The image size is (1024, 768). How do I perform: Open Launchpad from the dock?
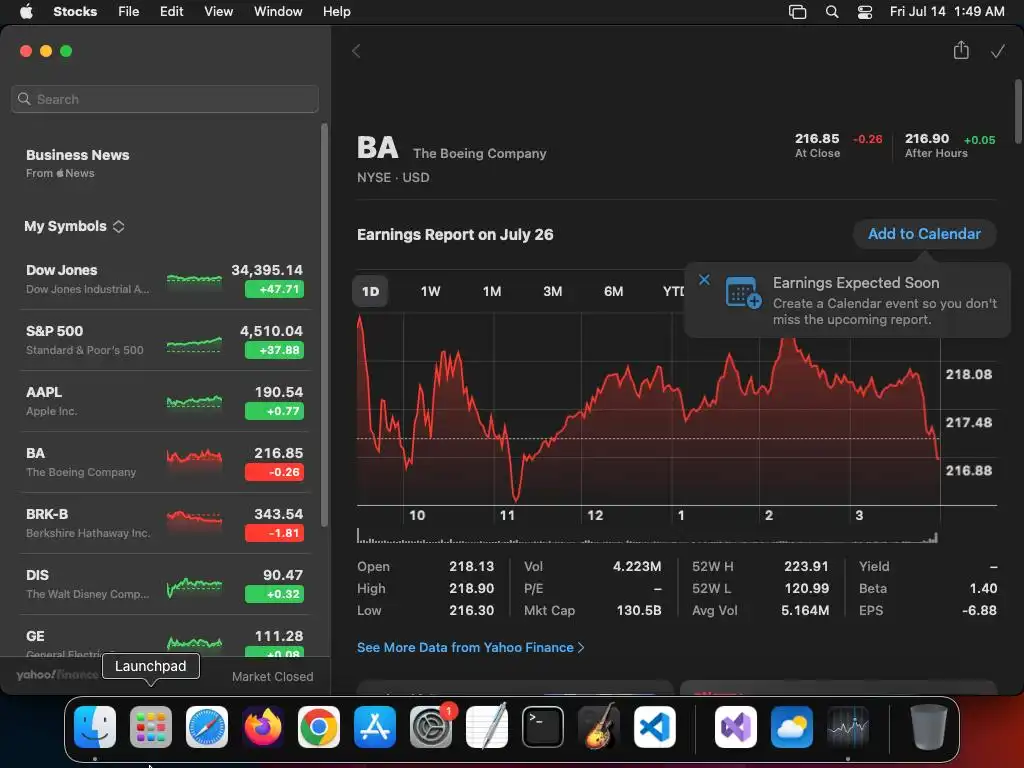151,727
